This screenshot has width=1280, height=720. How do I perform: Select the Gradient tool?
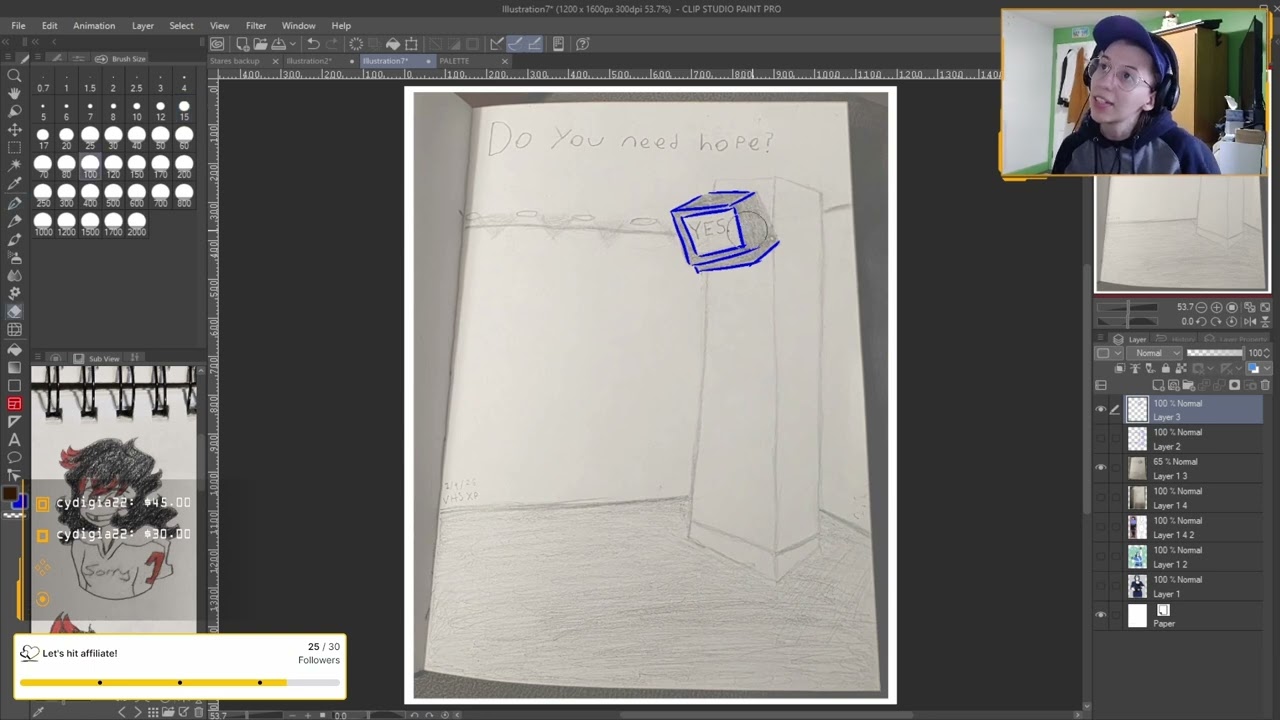point(14,367)
